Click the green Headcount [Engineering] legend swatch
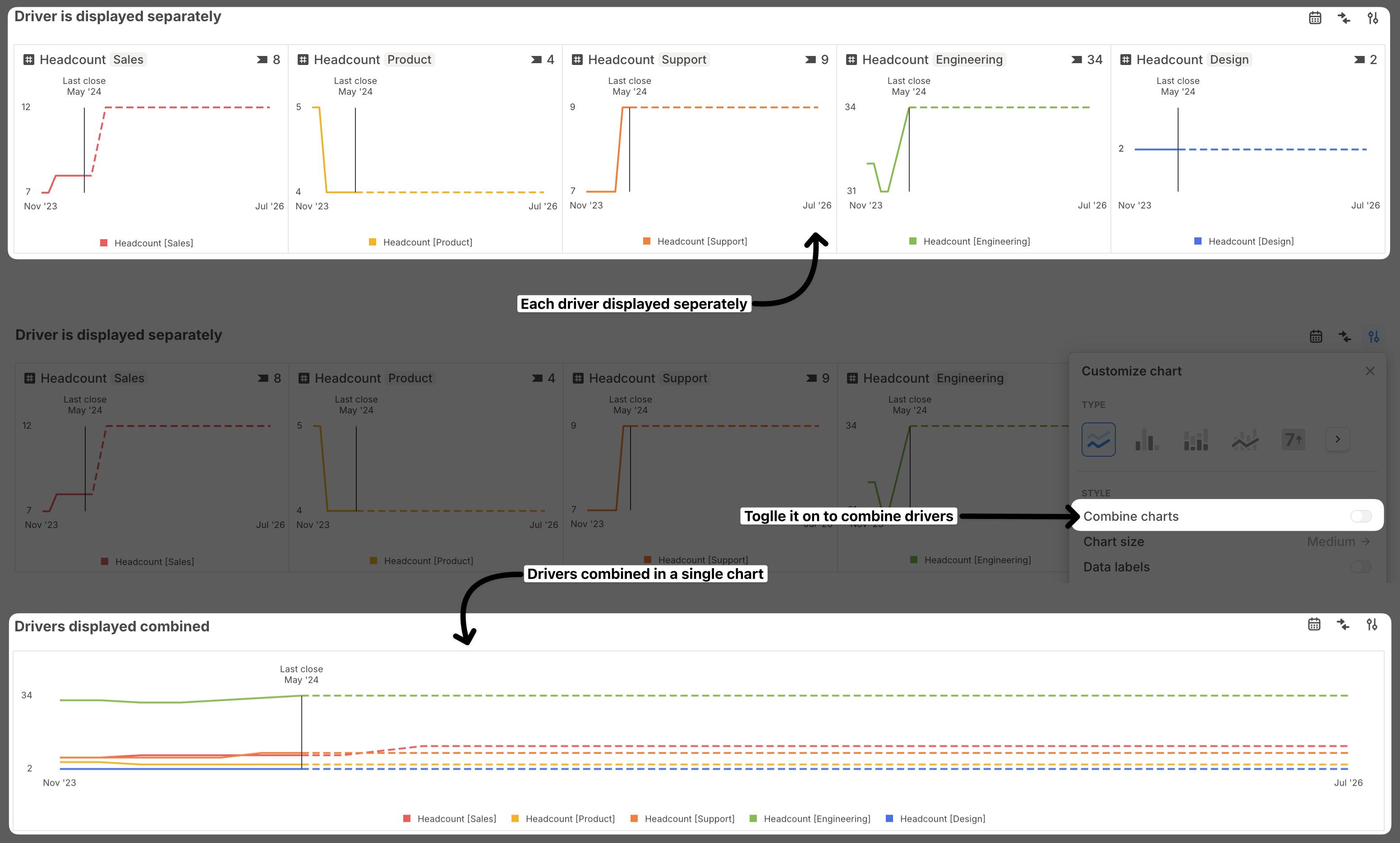Viewport: 1400px width, 843px height. pos(912,241)
